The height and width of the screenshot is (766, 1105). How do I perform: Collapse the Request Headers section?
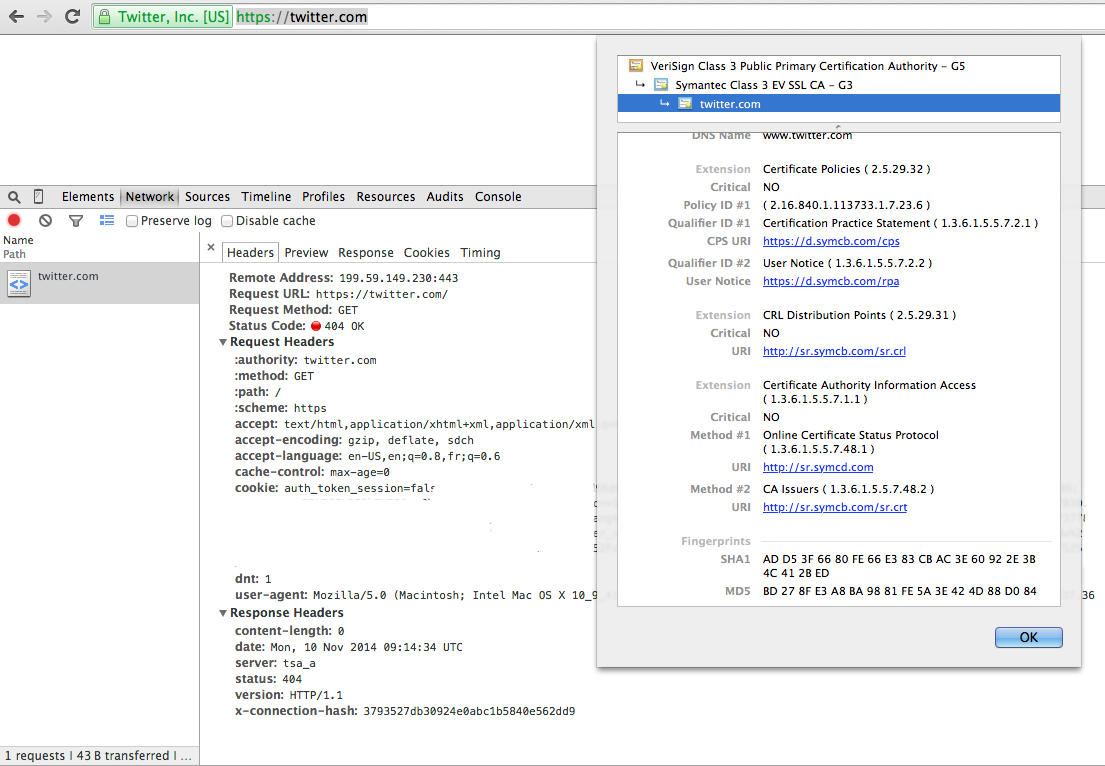223,342
